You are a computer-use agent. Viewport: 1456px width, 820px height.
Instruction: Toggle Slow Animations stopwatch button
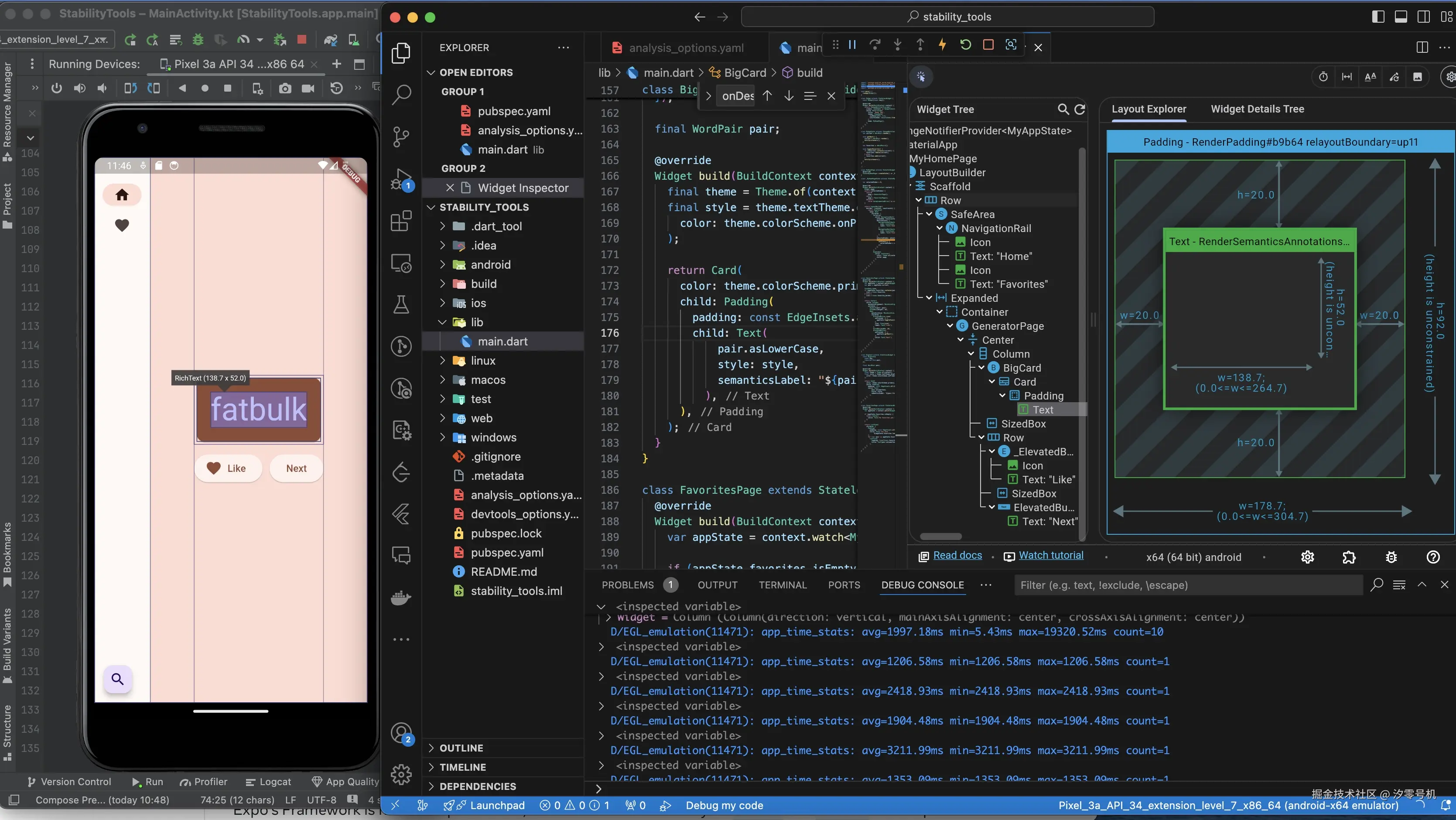(1323, 77)
